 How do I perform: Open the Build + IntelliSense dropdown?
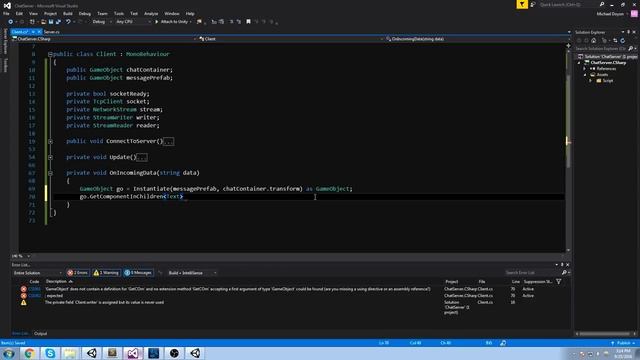coord(192,273)
